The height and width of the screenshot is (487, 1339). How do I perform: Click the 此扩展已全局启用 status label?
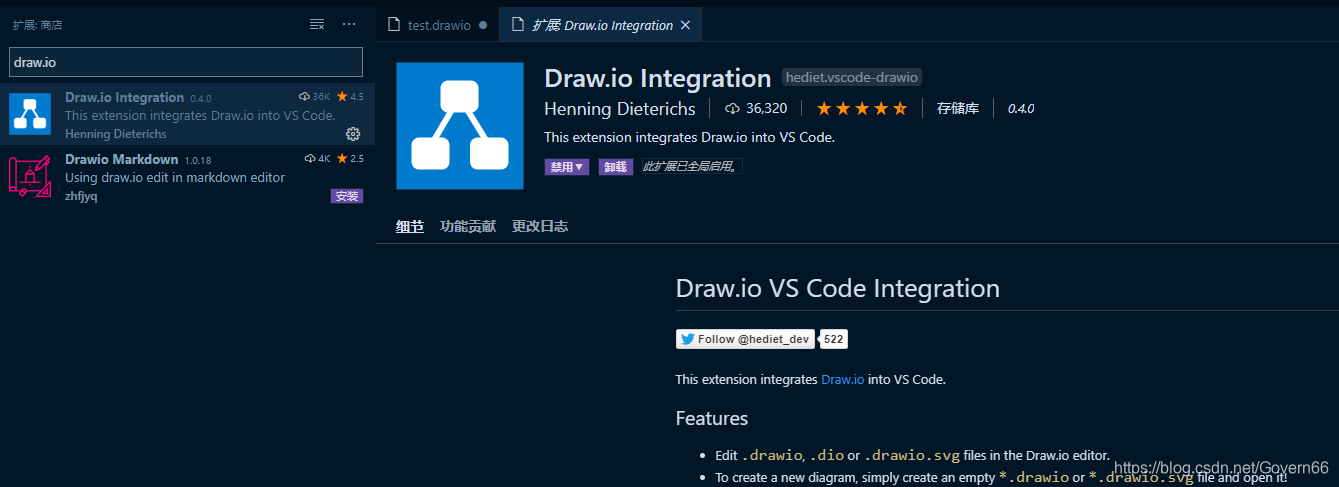pyautogui.click(x=690, y=167)
